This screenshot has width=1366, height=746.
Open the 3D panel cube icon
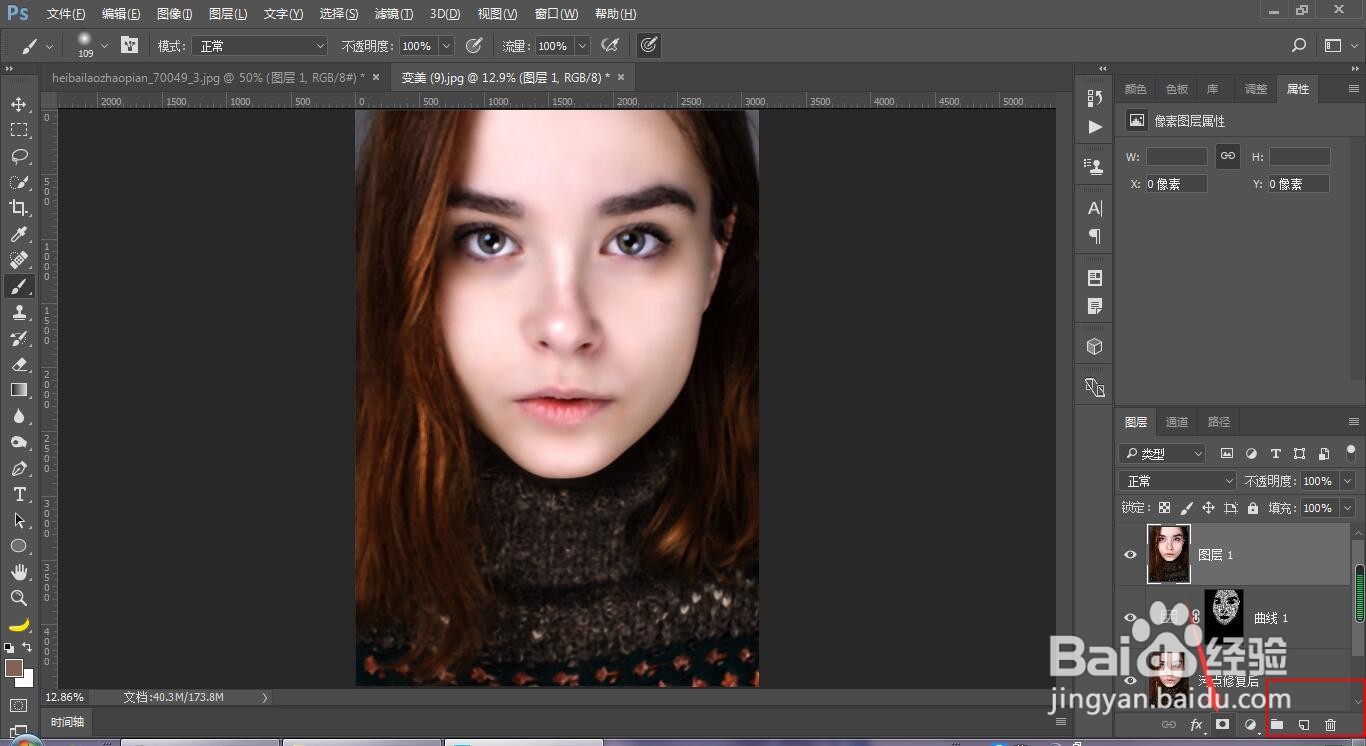(1094, 347)
